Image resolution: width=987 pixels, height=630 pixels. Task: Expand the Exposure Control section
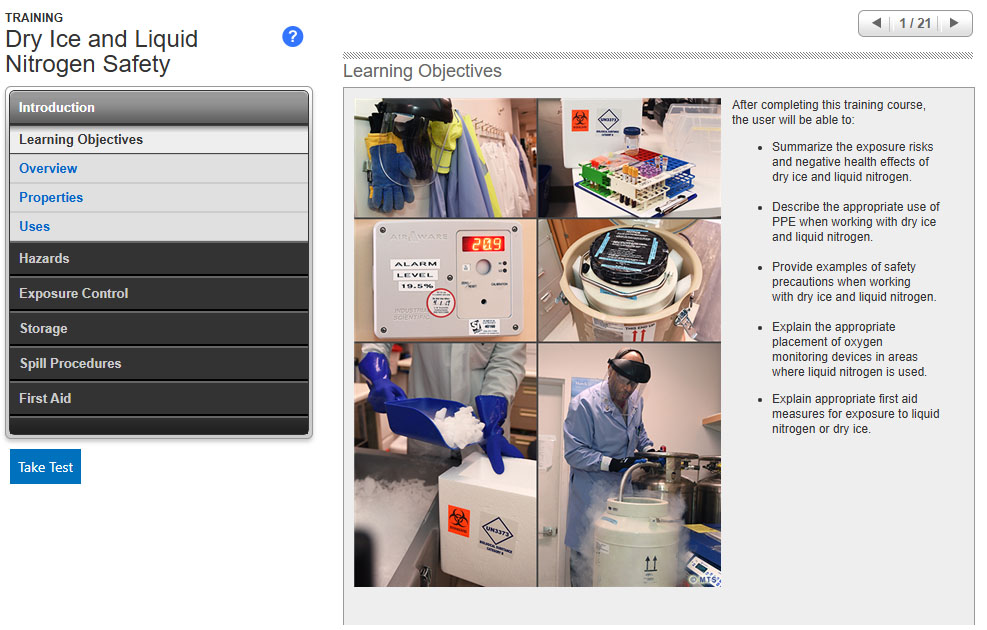click(x=159, y=293)
